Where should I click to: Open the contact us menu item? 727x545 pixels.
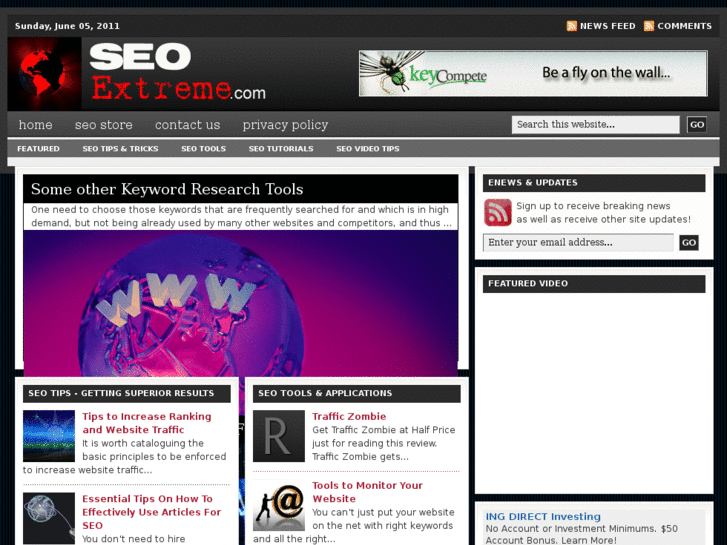(x=187, y=125)
